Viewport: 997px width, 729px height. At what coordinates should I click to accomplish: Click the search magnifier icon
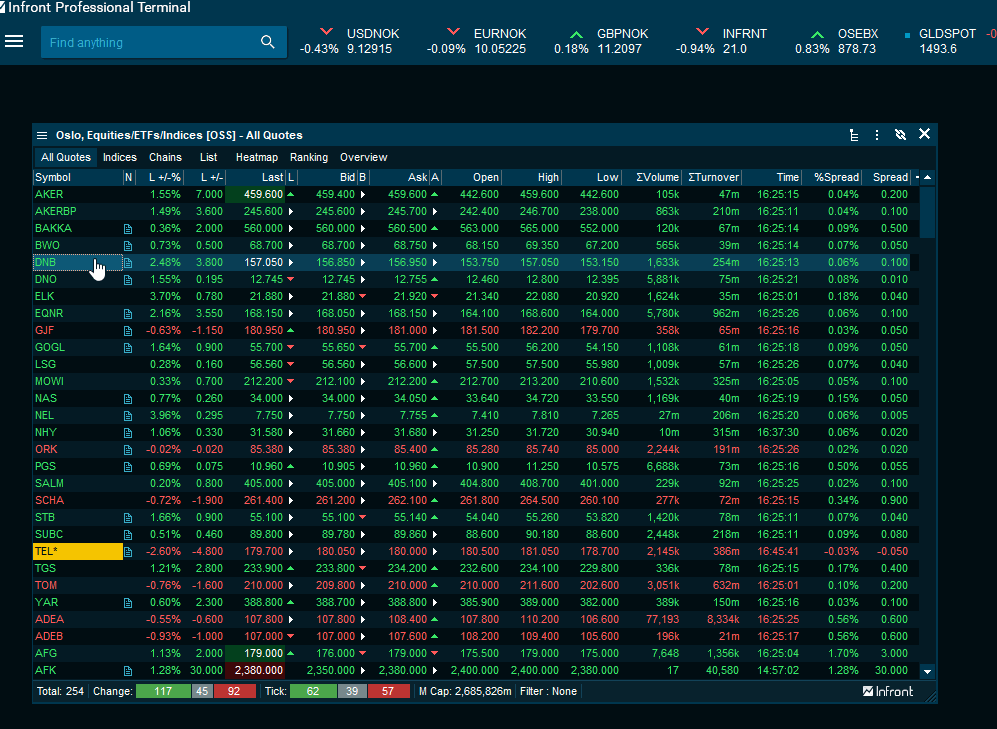coord(267,42)
